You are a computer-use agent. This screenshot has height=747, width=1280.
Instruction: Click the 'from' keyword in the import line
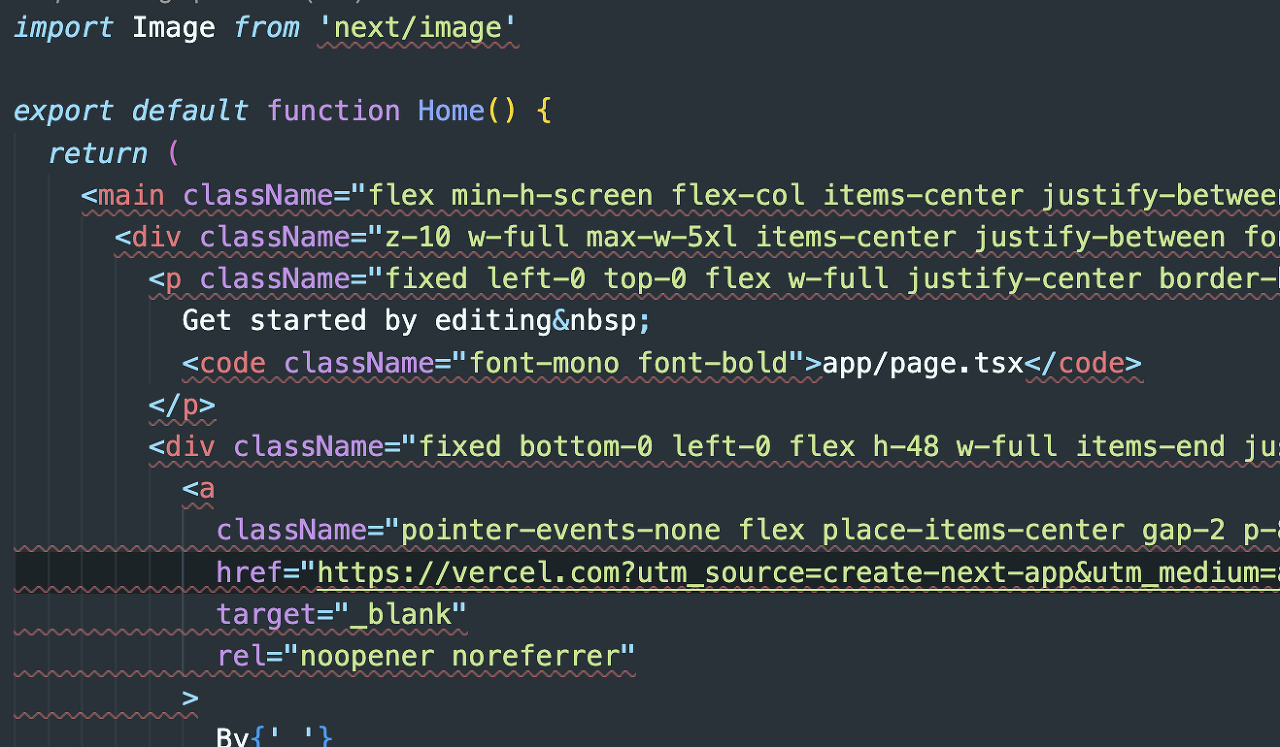click(266, 27)
